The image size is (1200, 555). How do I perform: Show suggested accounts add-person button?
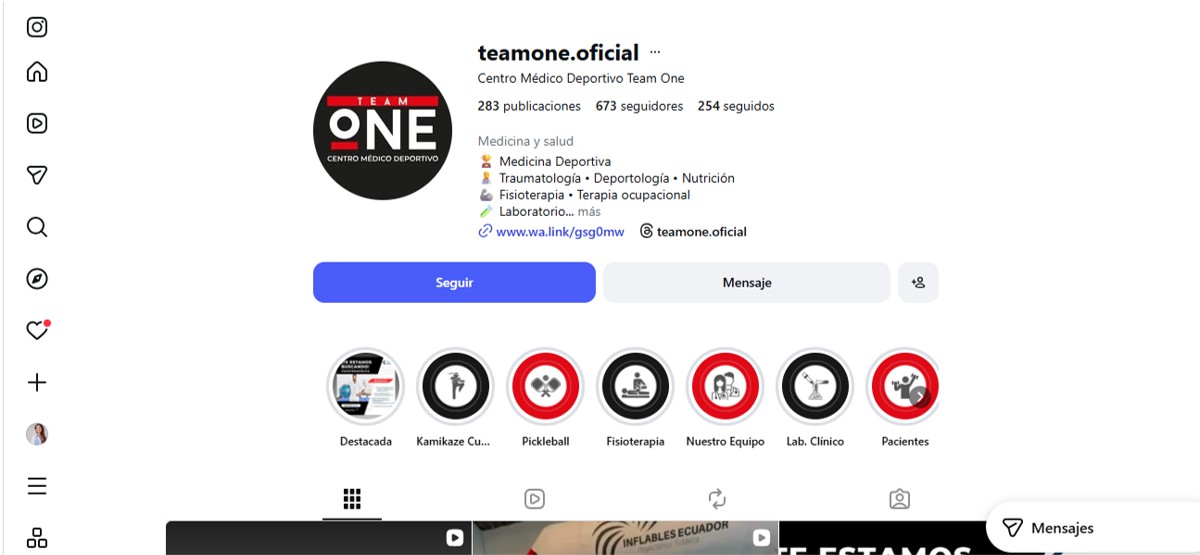918,282
